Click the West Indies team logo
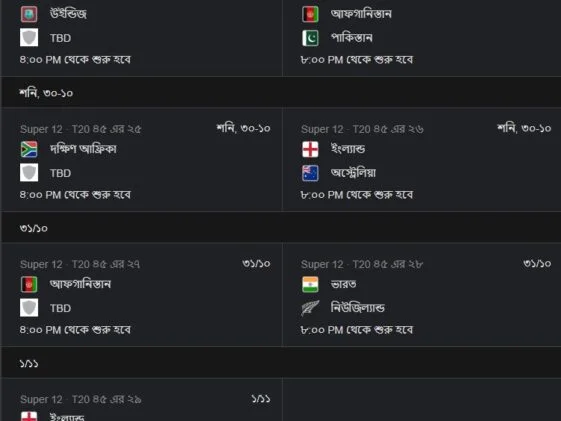The height and width of the screenshot is (421, 561). [x=29, y=14]
